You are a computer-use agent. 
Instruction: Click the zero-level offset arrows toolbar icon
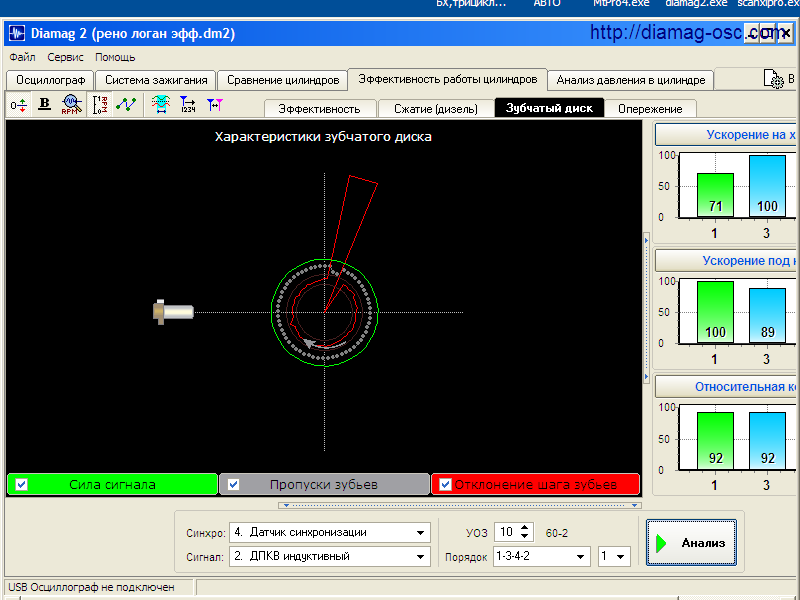[18, 105]
